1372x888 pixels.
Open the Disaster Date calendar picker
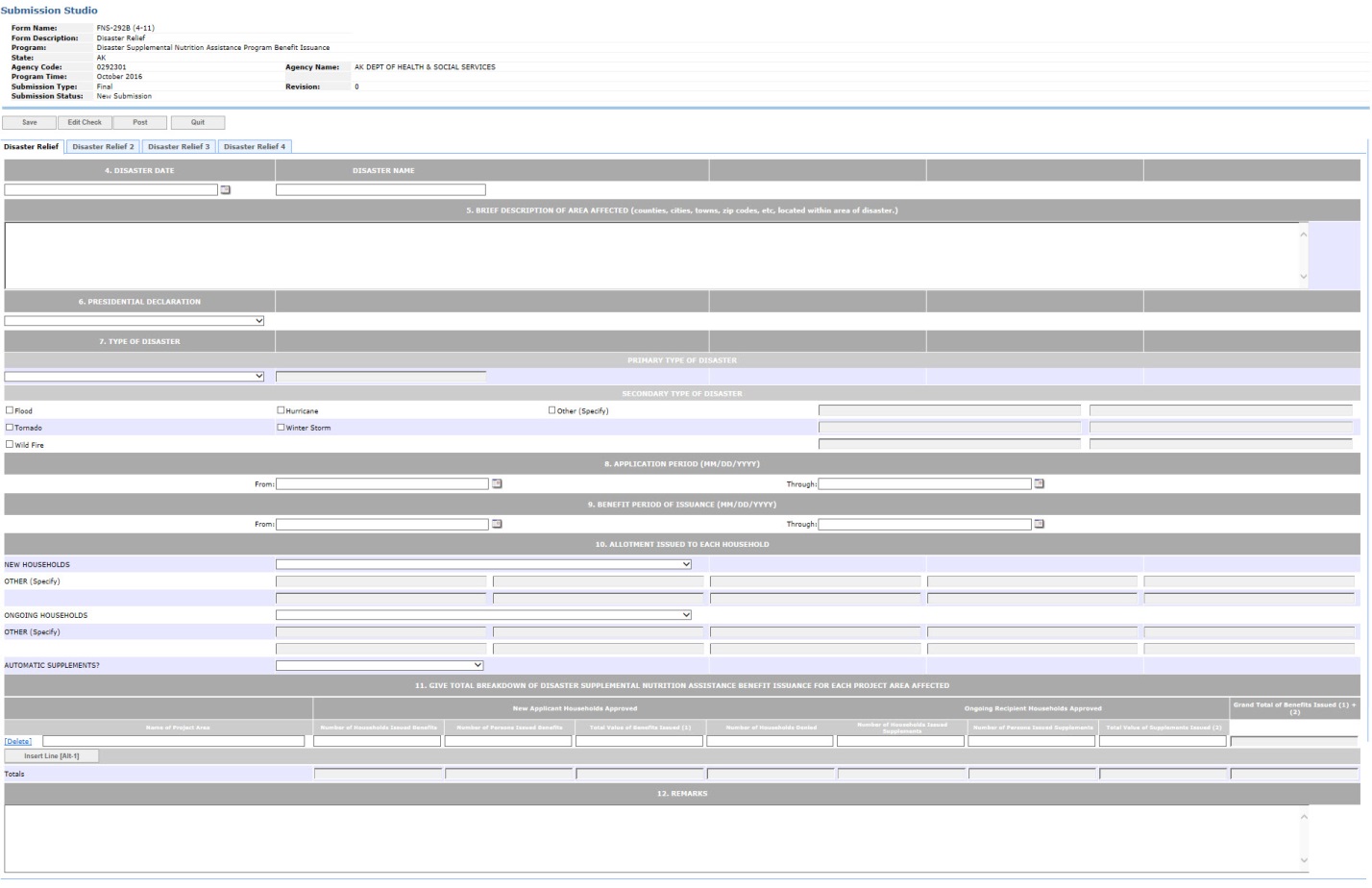coord(226,190)
